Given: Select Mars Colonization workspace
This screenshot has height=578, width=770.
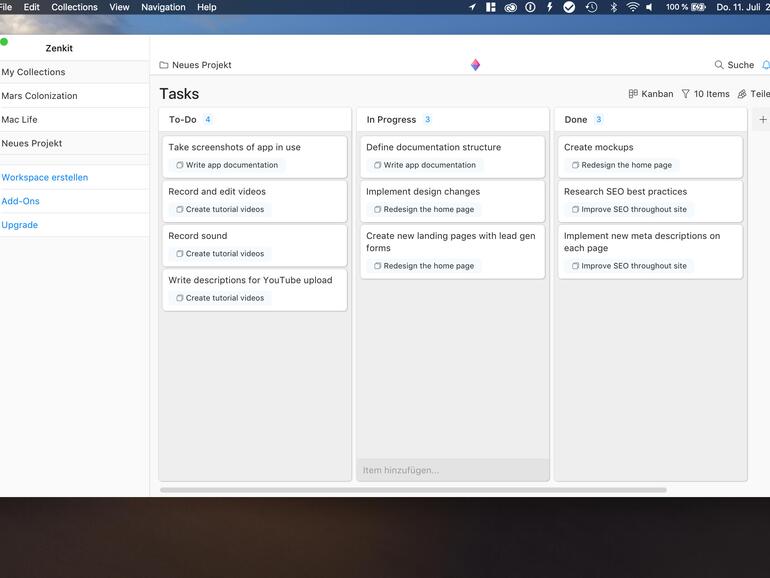Looking at the screenshot, I should coord(74,96).
